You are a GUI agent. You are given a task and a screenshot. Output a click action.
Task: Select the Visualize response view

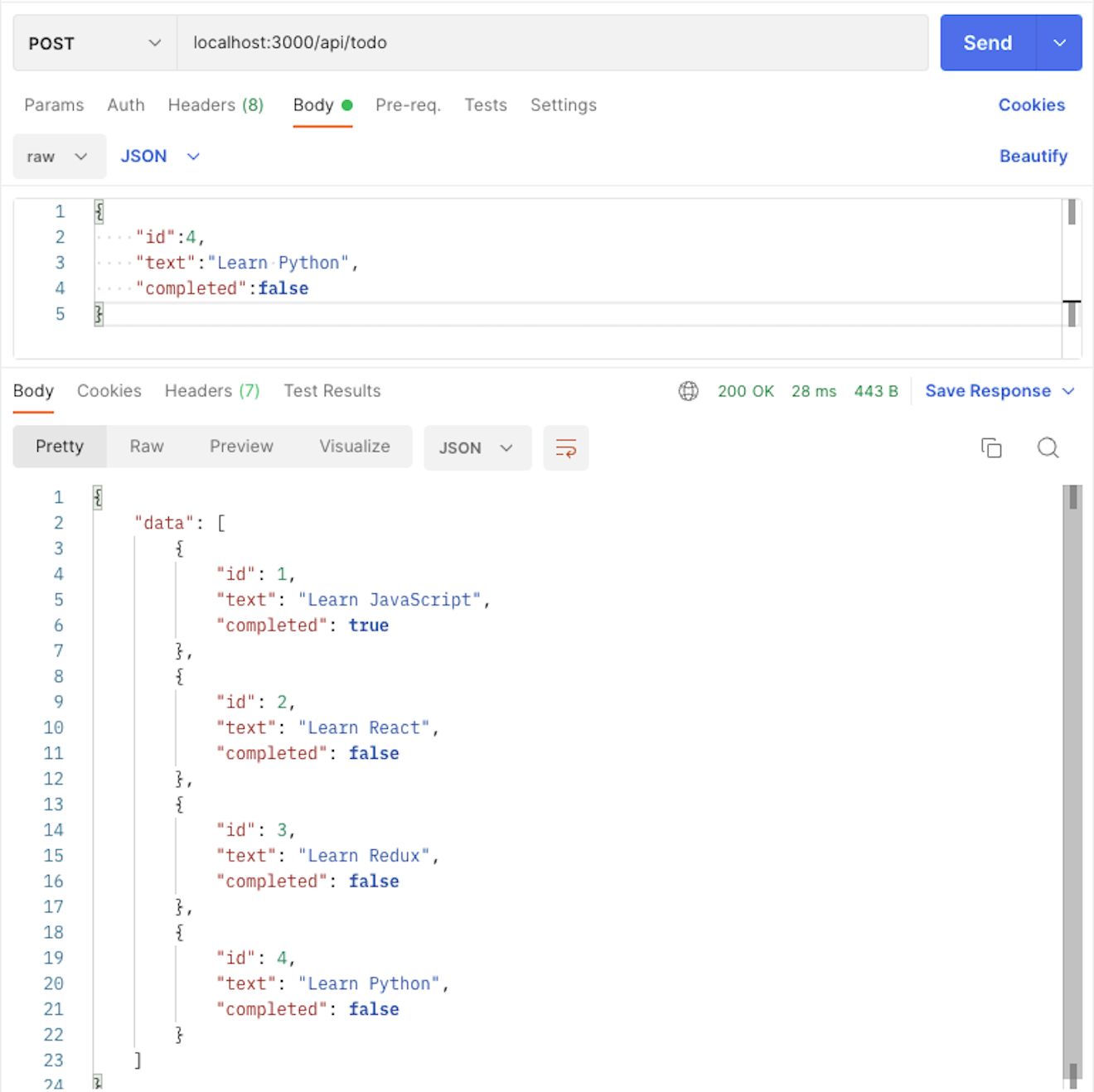click(355, 447)
